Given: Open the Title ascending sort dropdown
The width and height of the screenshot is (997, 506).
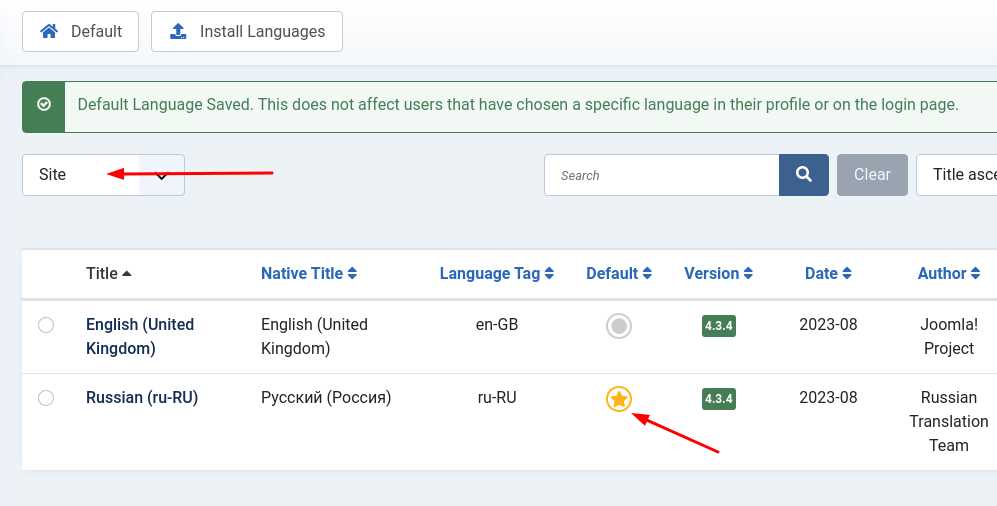Looking at the screenshot, I should (956, 175).
